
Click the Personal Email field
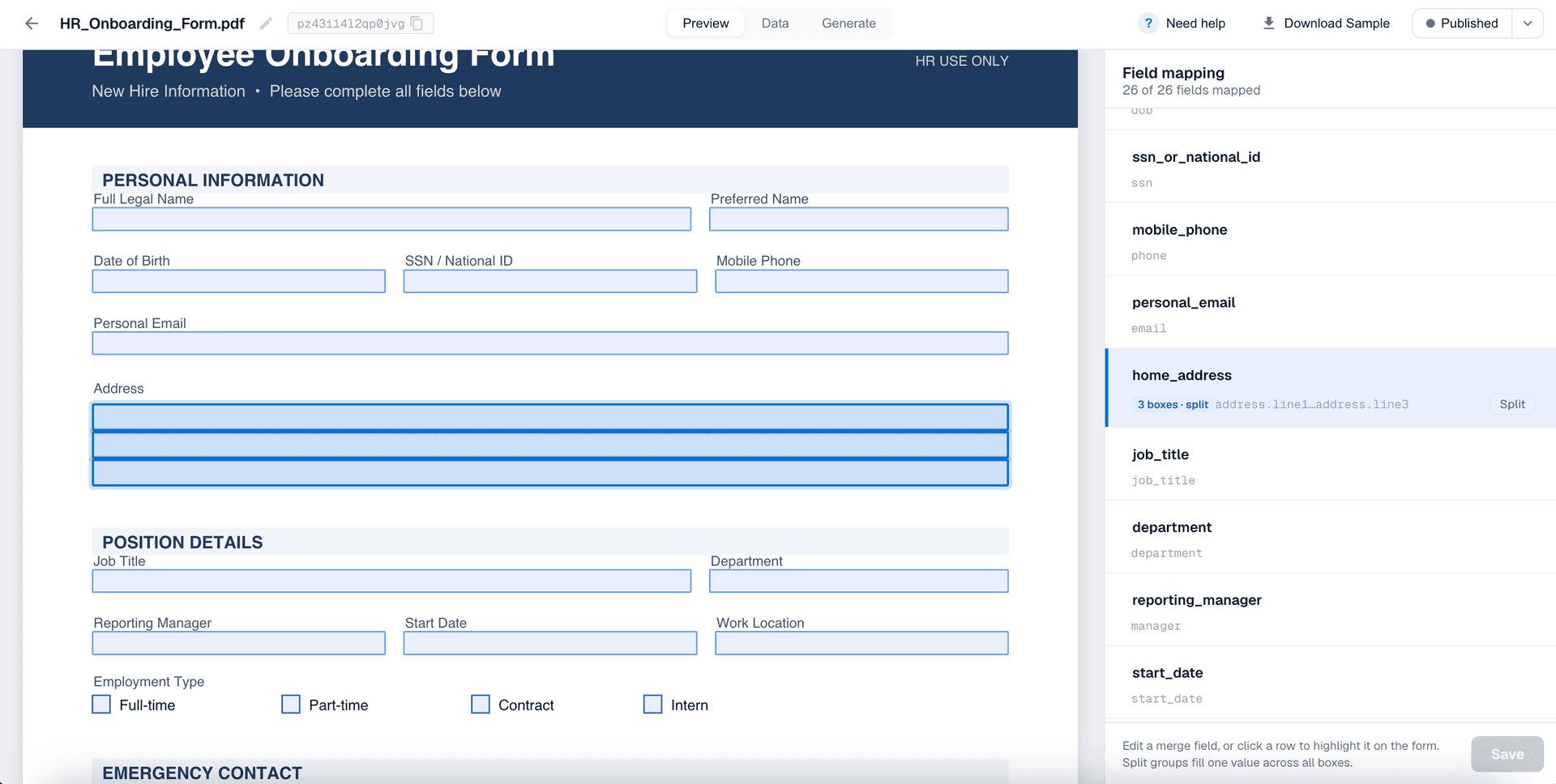[x=550, y=343]
